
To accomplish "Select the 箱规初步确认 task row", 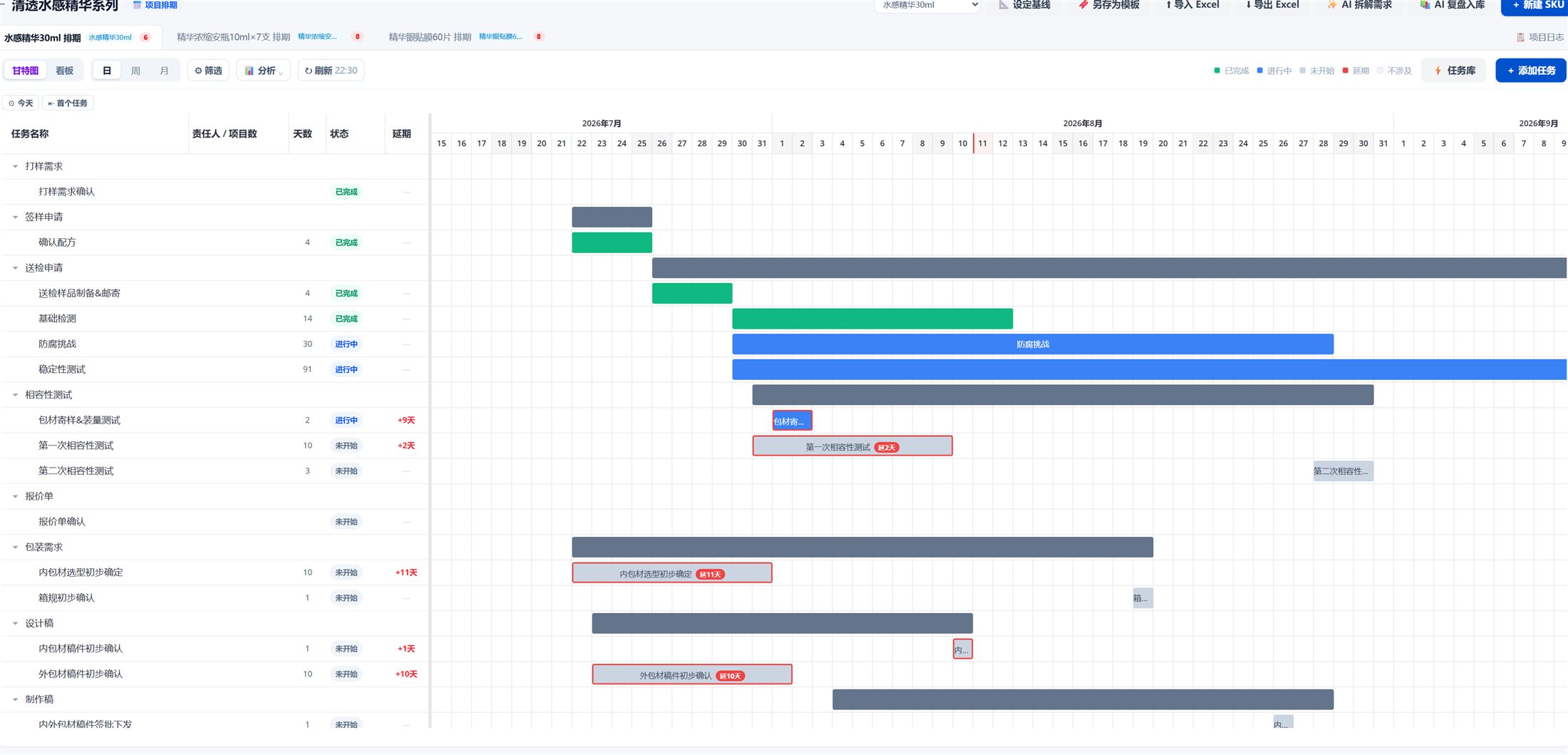I will pyautogui.click(x=215, y=598).
